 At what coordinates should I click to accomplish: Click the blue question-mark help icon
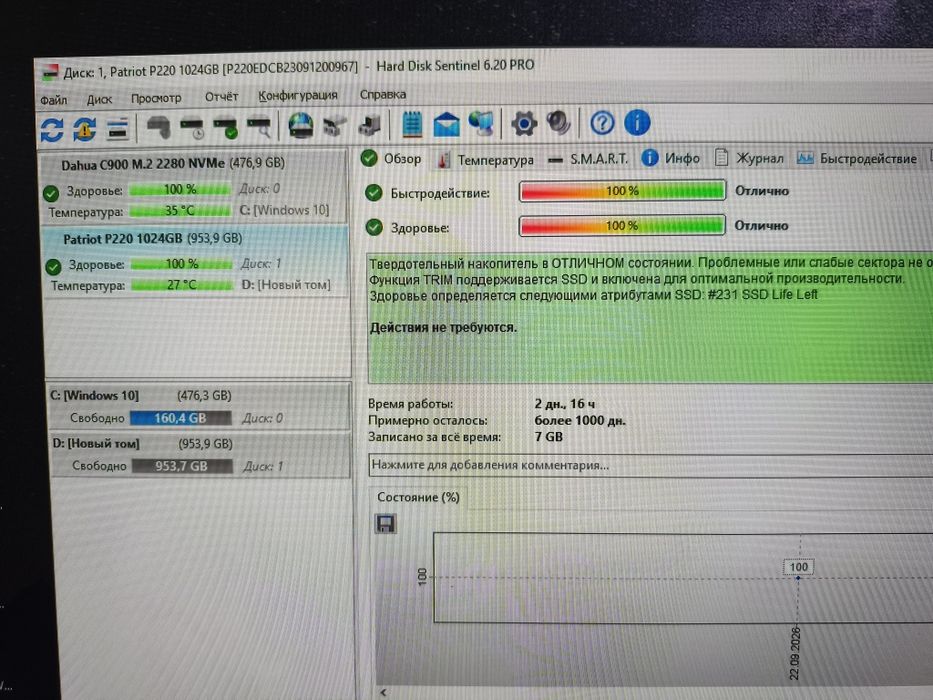602,123
